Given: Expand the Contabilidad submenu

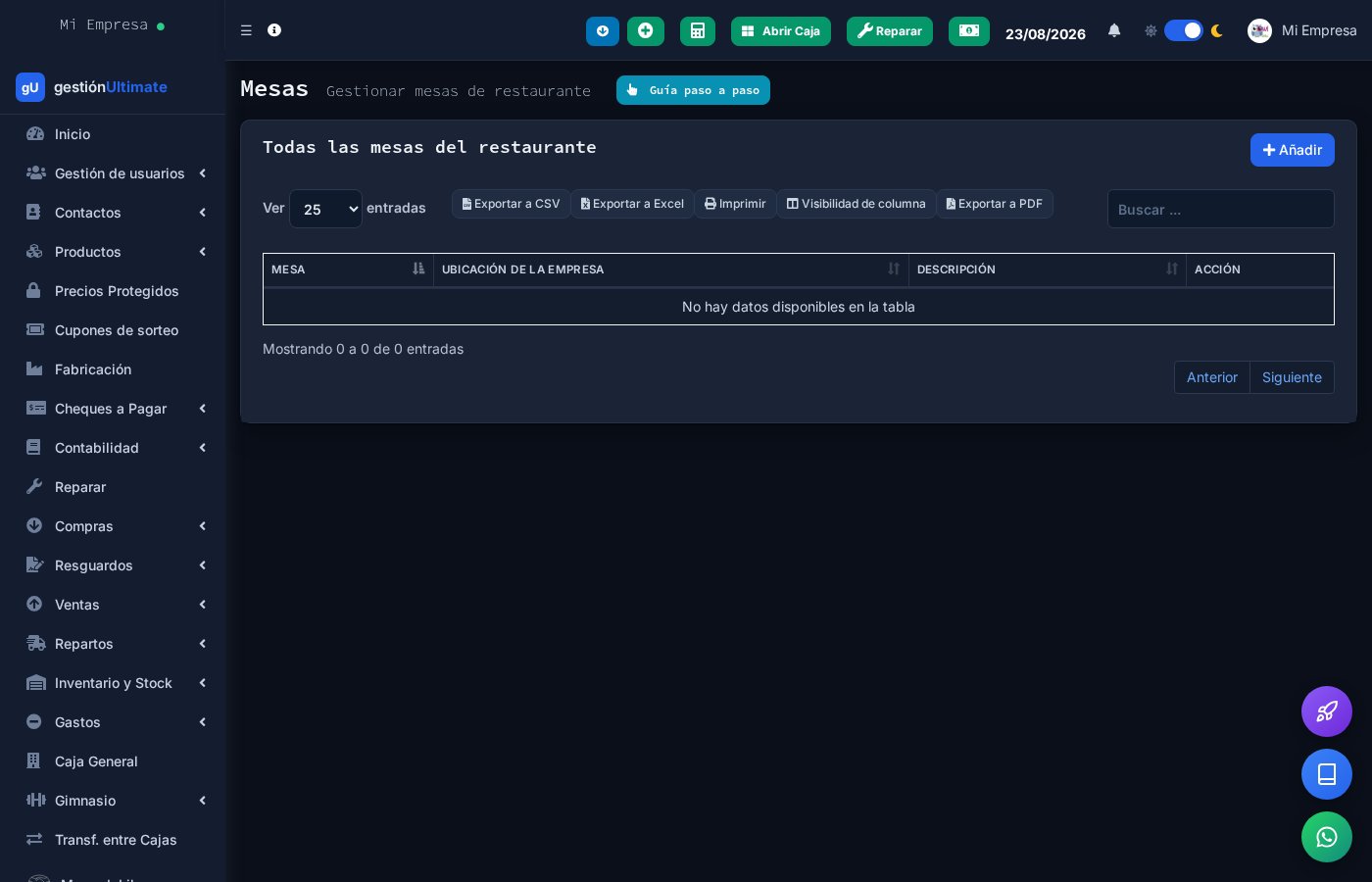Looking at the screenshot, I should pos(113,448).
